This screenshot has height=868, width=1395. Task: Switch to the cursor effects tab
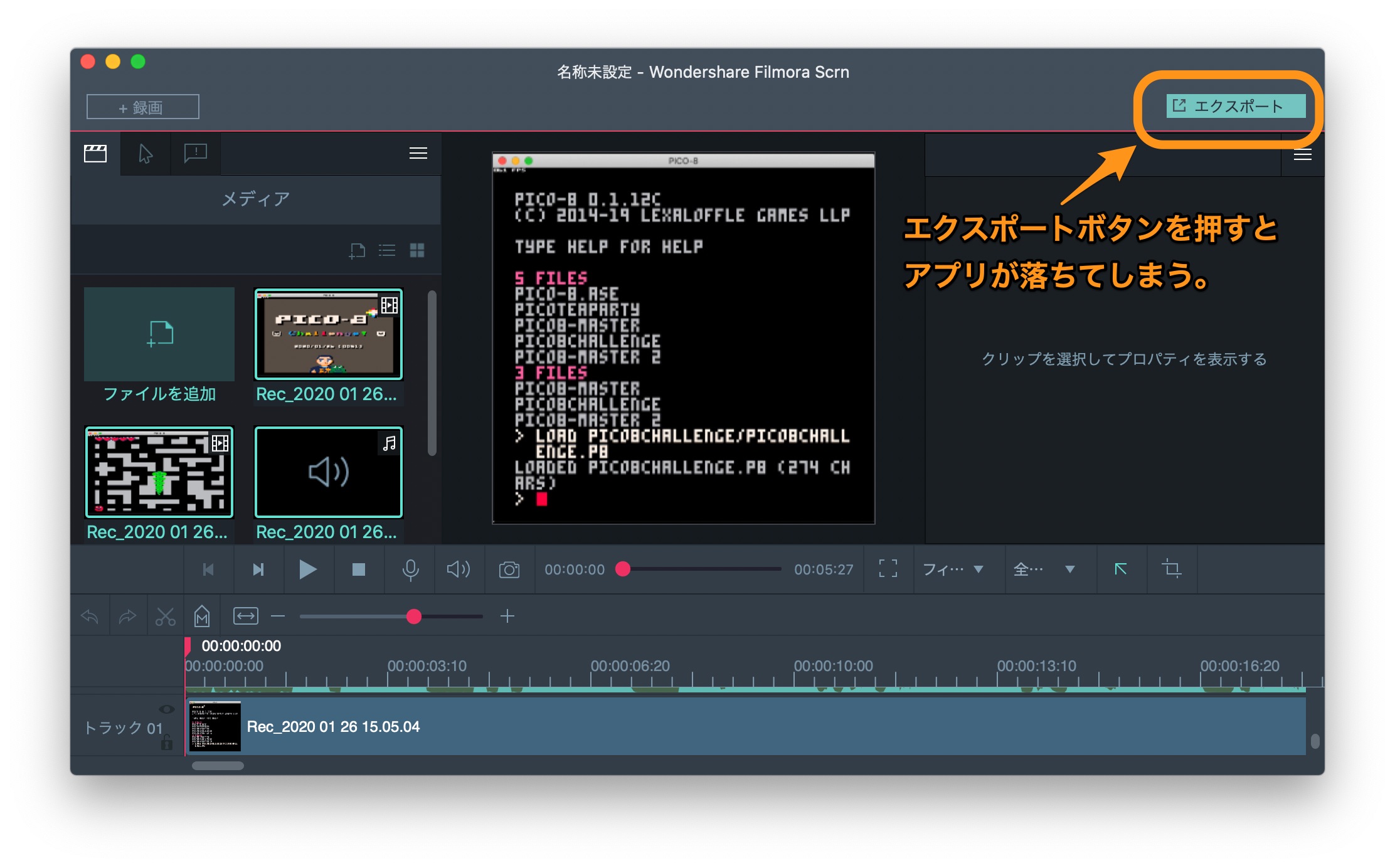(146, 154)
